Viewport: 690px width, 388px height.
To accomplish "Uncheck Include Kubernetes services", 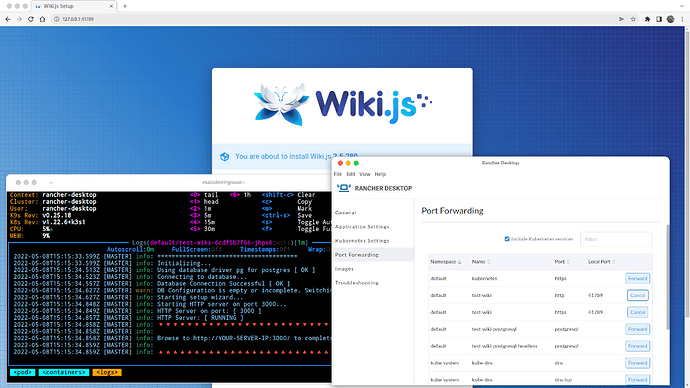I will click(x=507, y=239).
